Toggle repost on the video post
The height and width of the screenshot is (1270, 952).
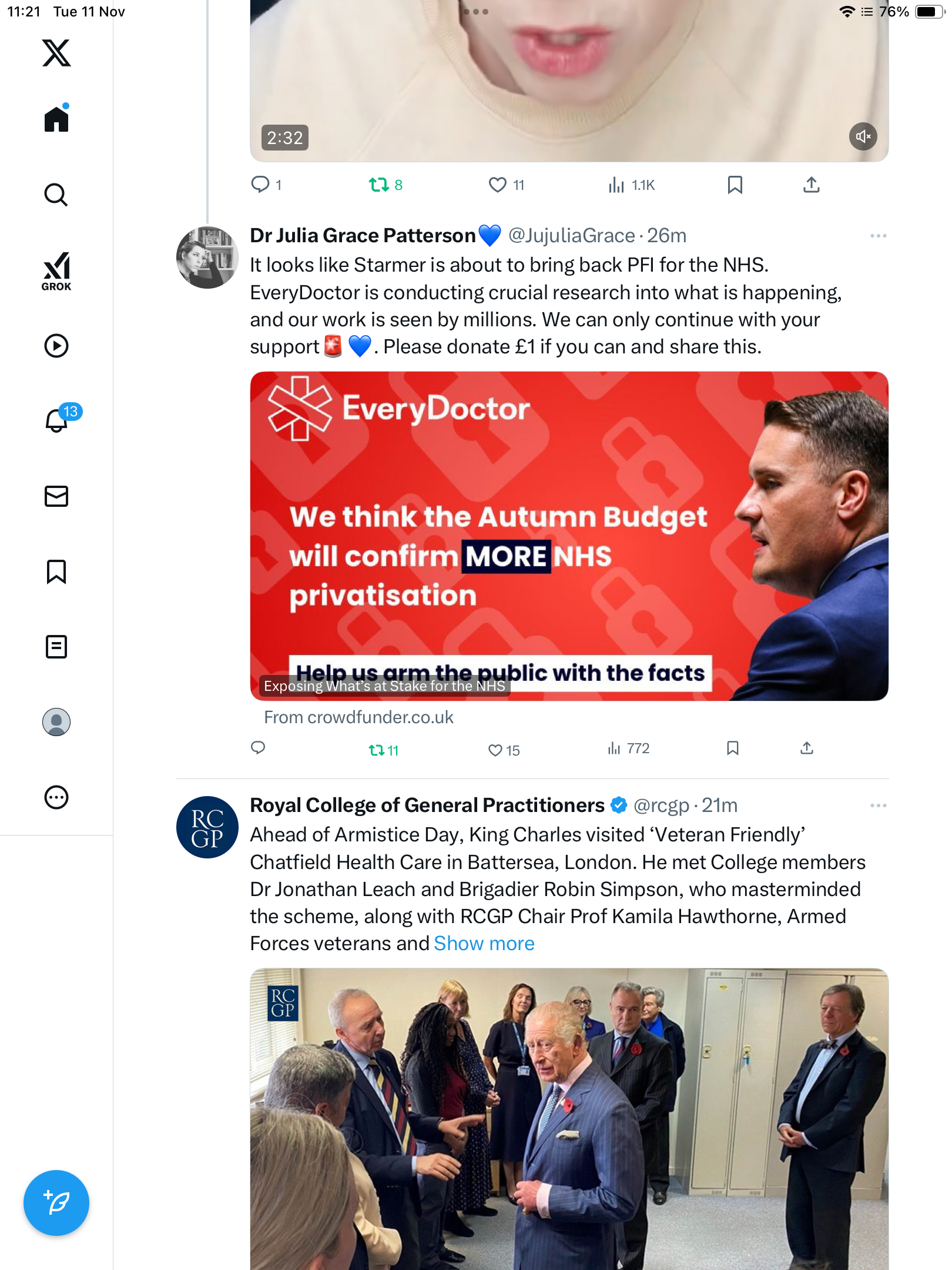(x=379, y=185)
